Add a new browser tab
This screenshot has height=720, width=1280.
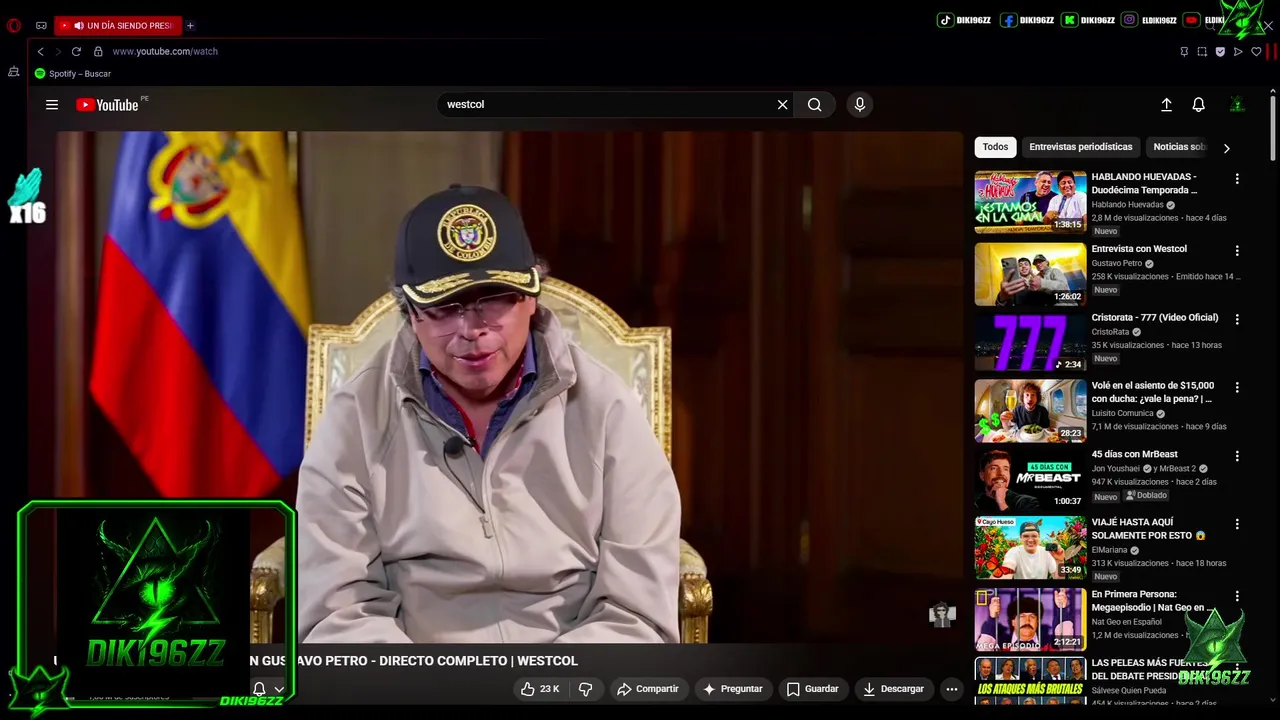(190, 25)
